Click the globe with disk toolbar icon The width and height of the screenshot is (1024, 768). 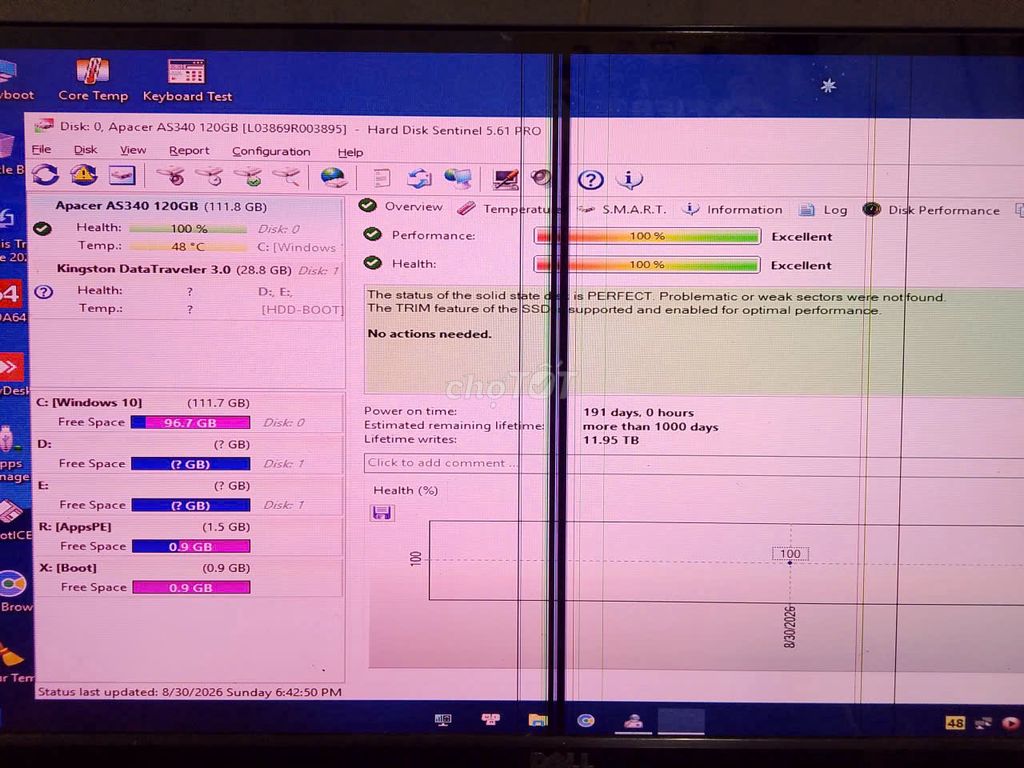(334, 177)
